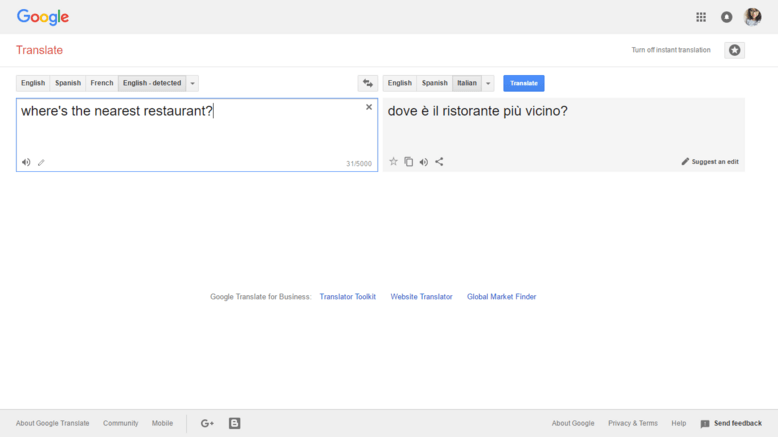Screen dimensions: 778x437
Task: Select English - detected source tab
Action: click(x=152, y=83)
